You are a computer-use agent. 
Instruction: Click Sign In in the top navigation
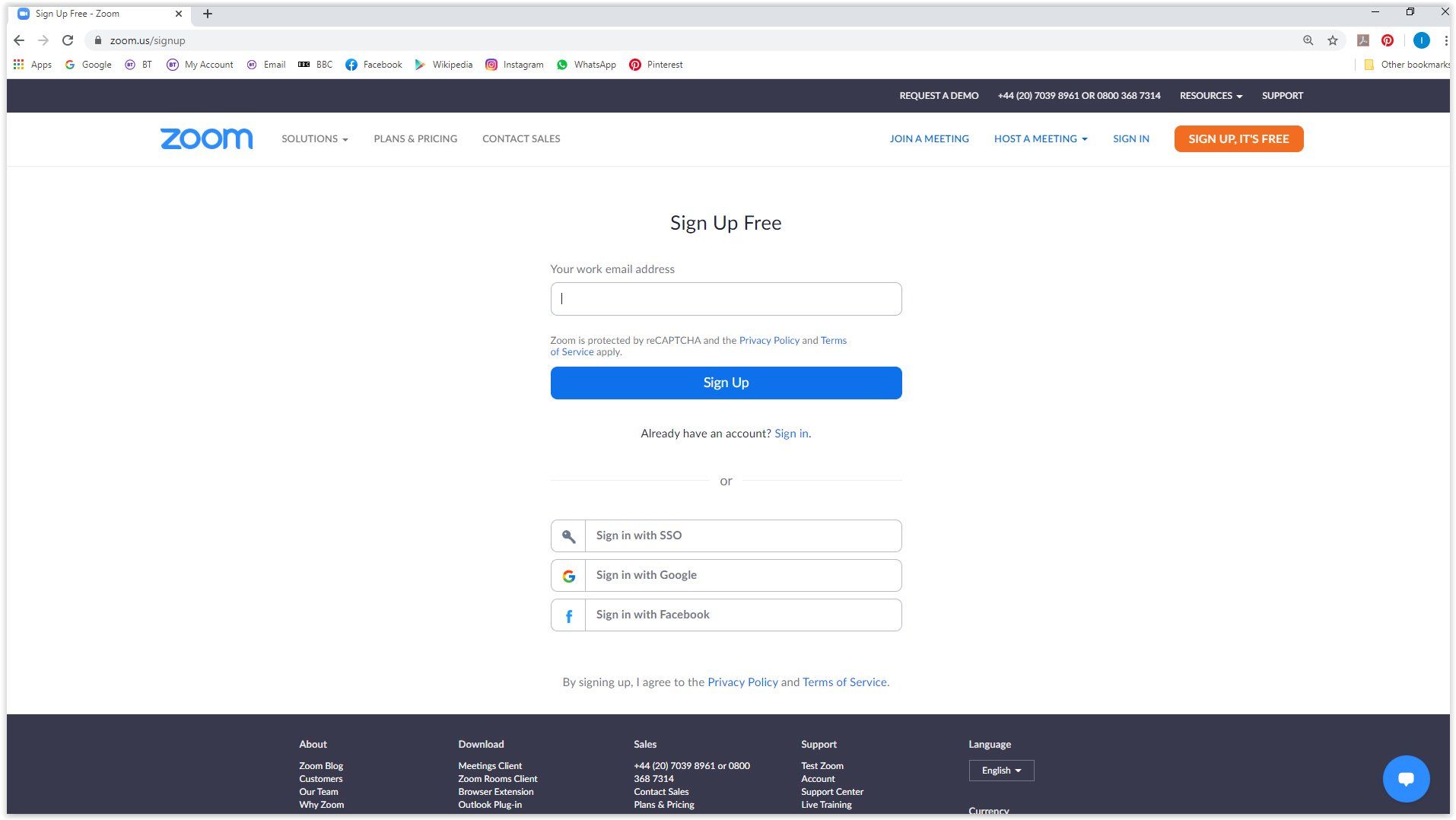click(x=1131, y=138)
